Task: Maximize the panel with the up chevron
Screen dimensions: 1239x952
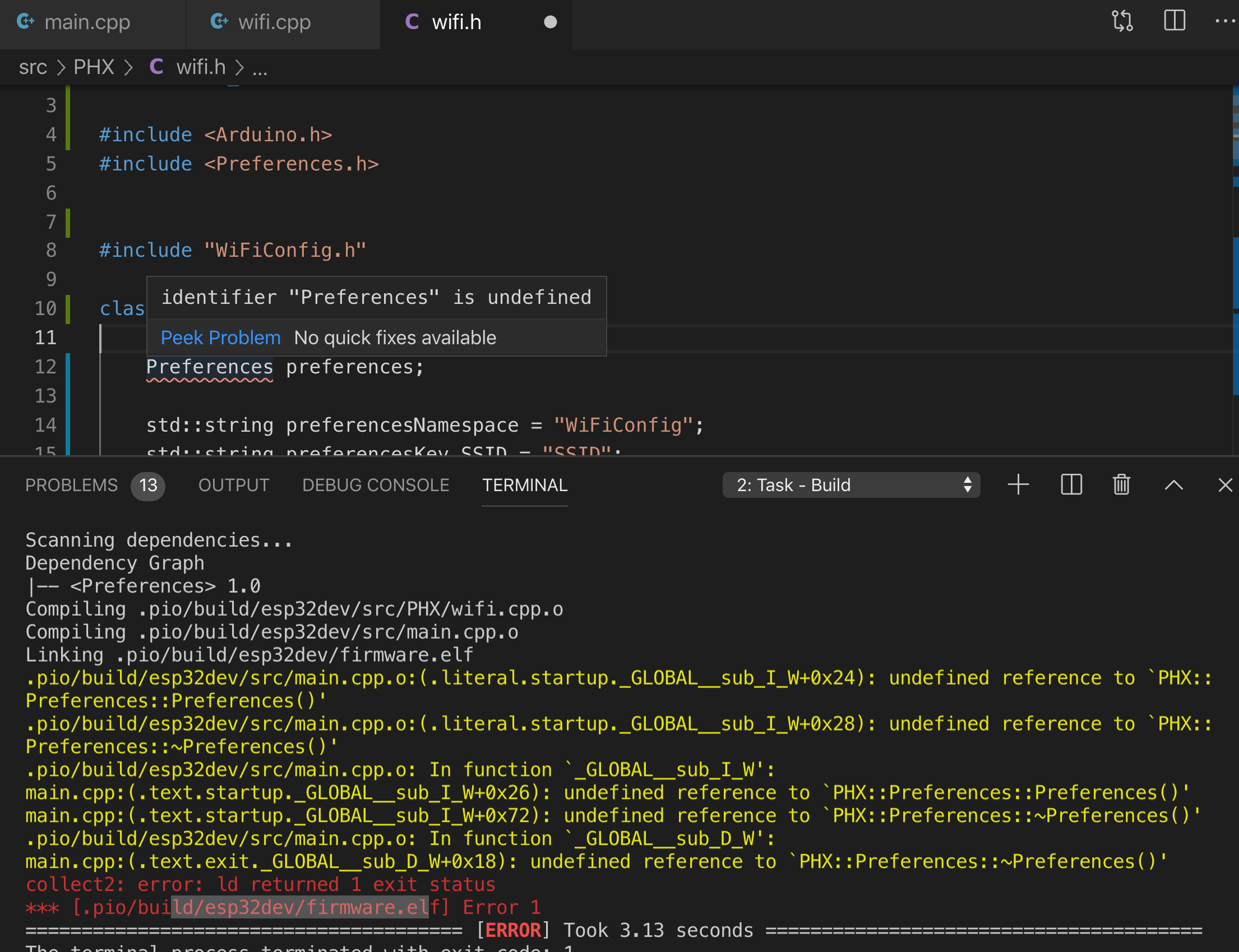Action: (x=1173, y=485)
